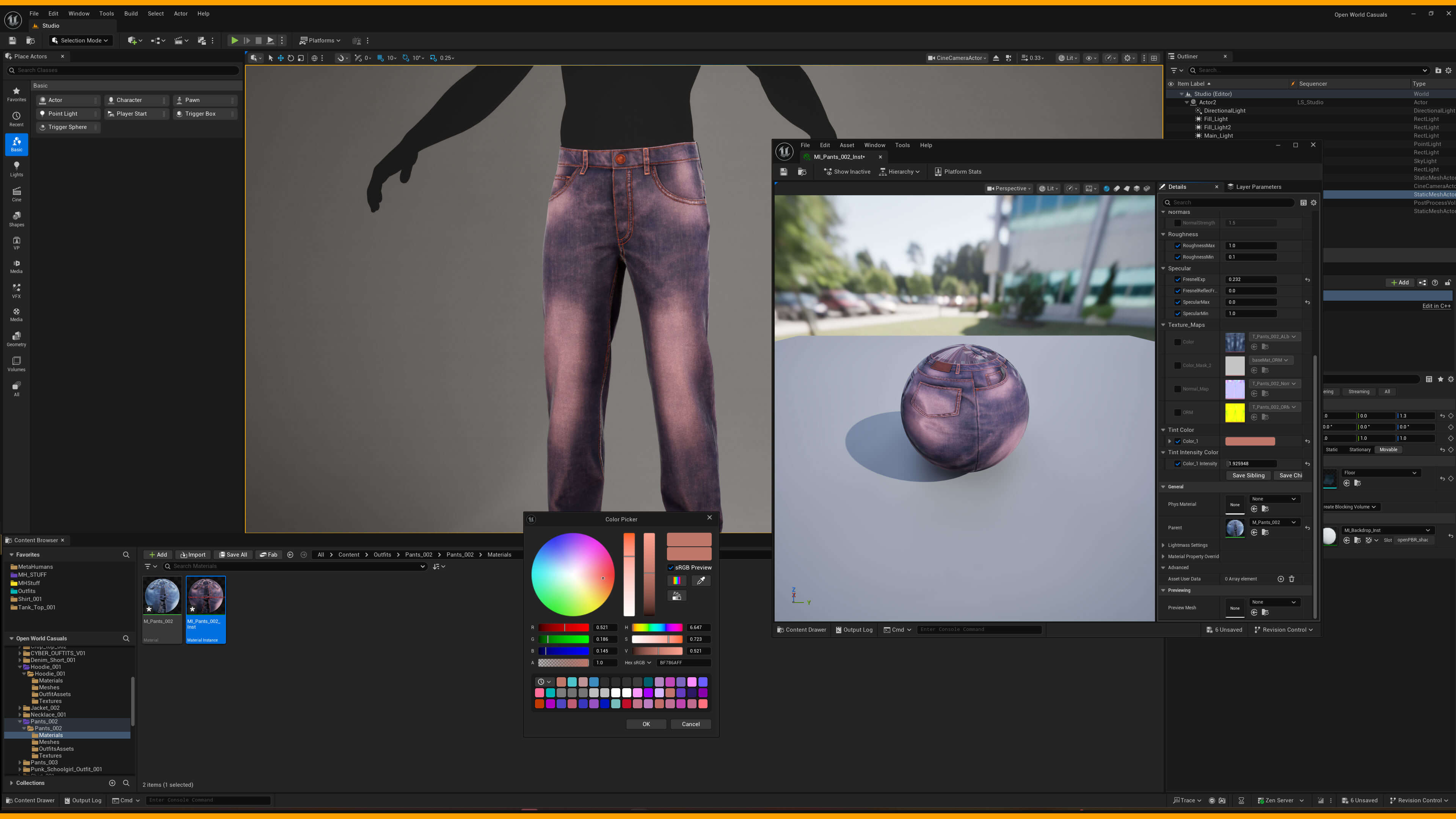Expand the Lightmass Settings section

[1163, 546]
